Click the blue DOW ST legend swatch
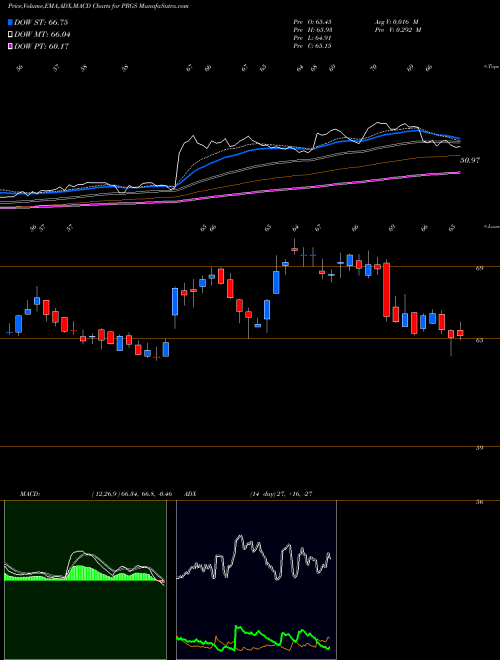Image resolution: width=500 pixels, height=660 pixels. (x=10, y=22)
